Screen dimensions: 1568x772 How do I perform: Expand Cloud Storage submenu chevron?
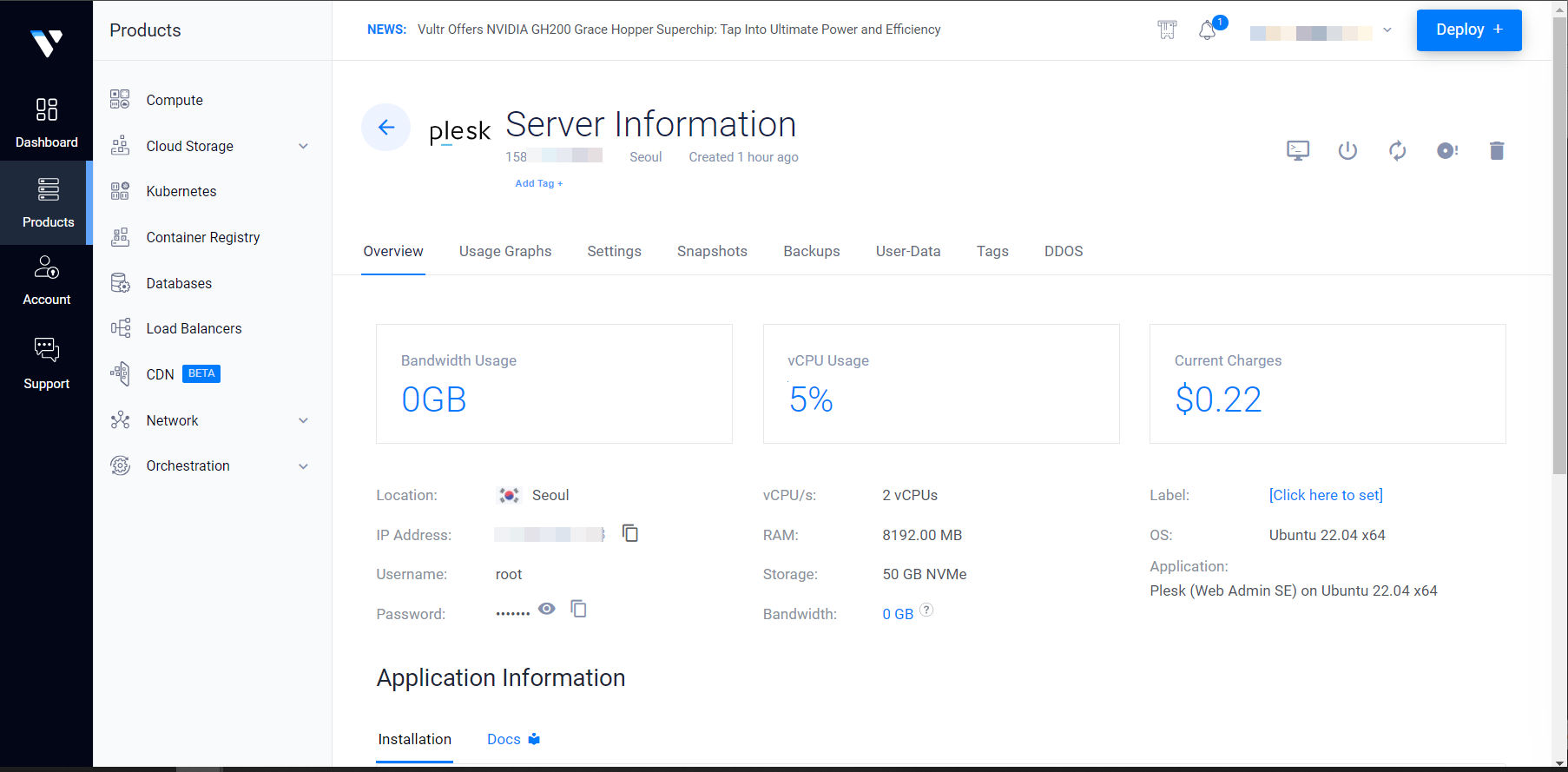coord(303,146)
